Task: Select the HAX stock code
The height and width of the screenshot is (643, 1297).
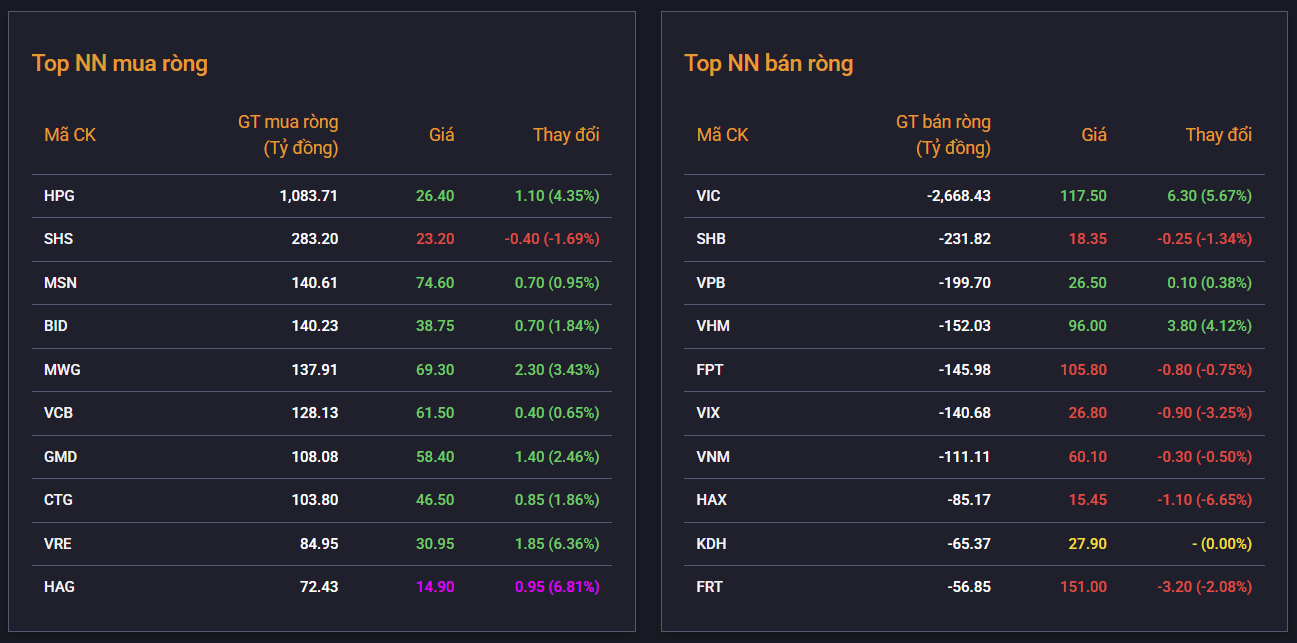Action: (x=712, y=500)
